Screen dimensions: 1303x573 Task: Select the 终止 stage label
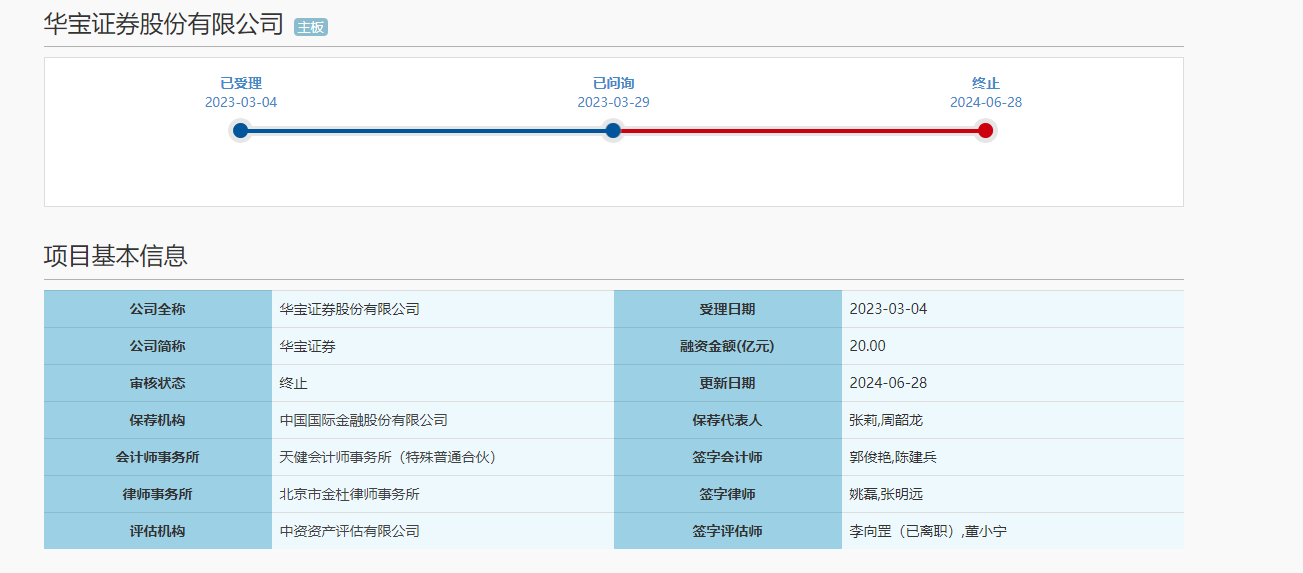tap(986, 83)
